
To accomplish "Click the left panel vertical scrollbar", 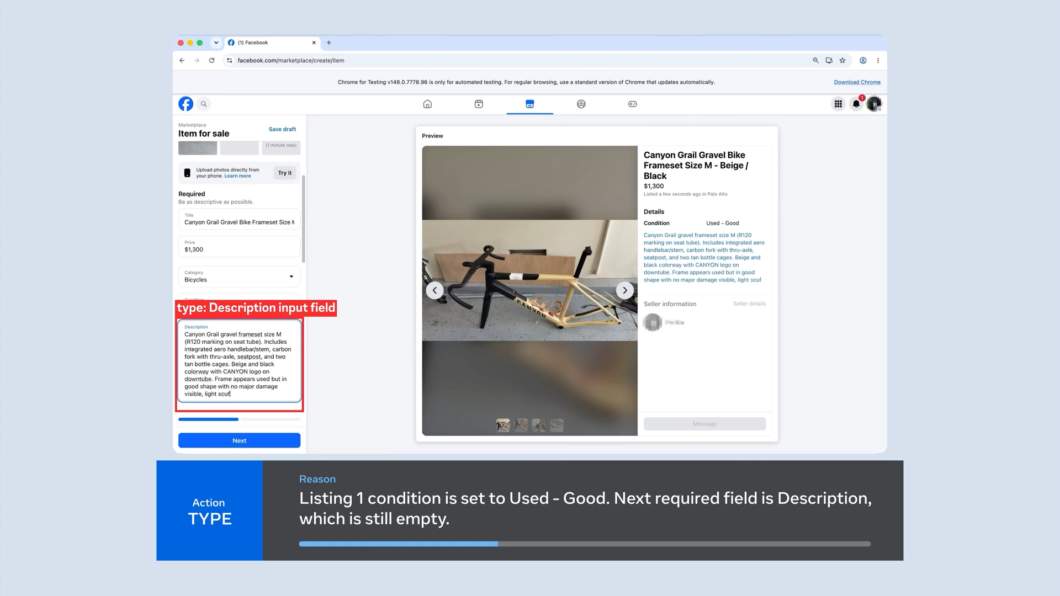I will (x=304, y=219).
